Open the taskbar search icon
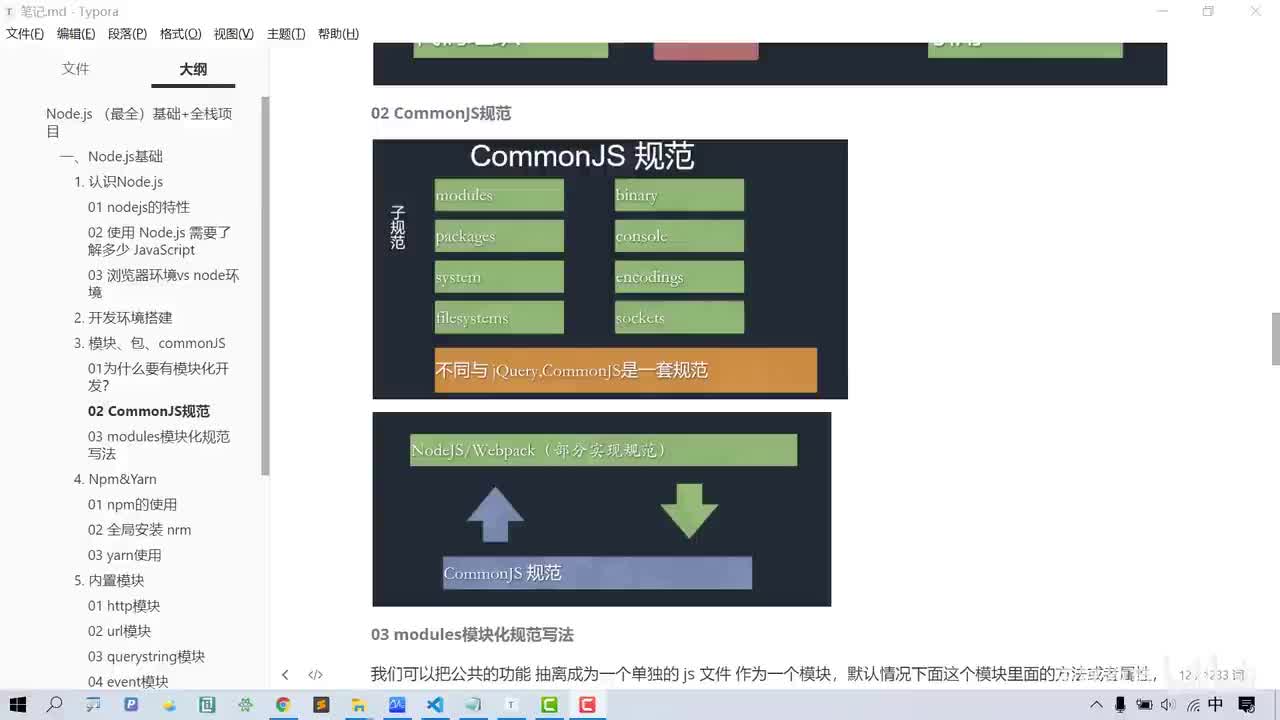 (x=55, y=705)
